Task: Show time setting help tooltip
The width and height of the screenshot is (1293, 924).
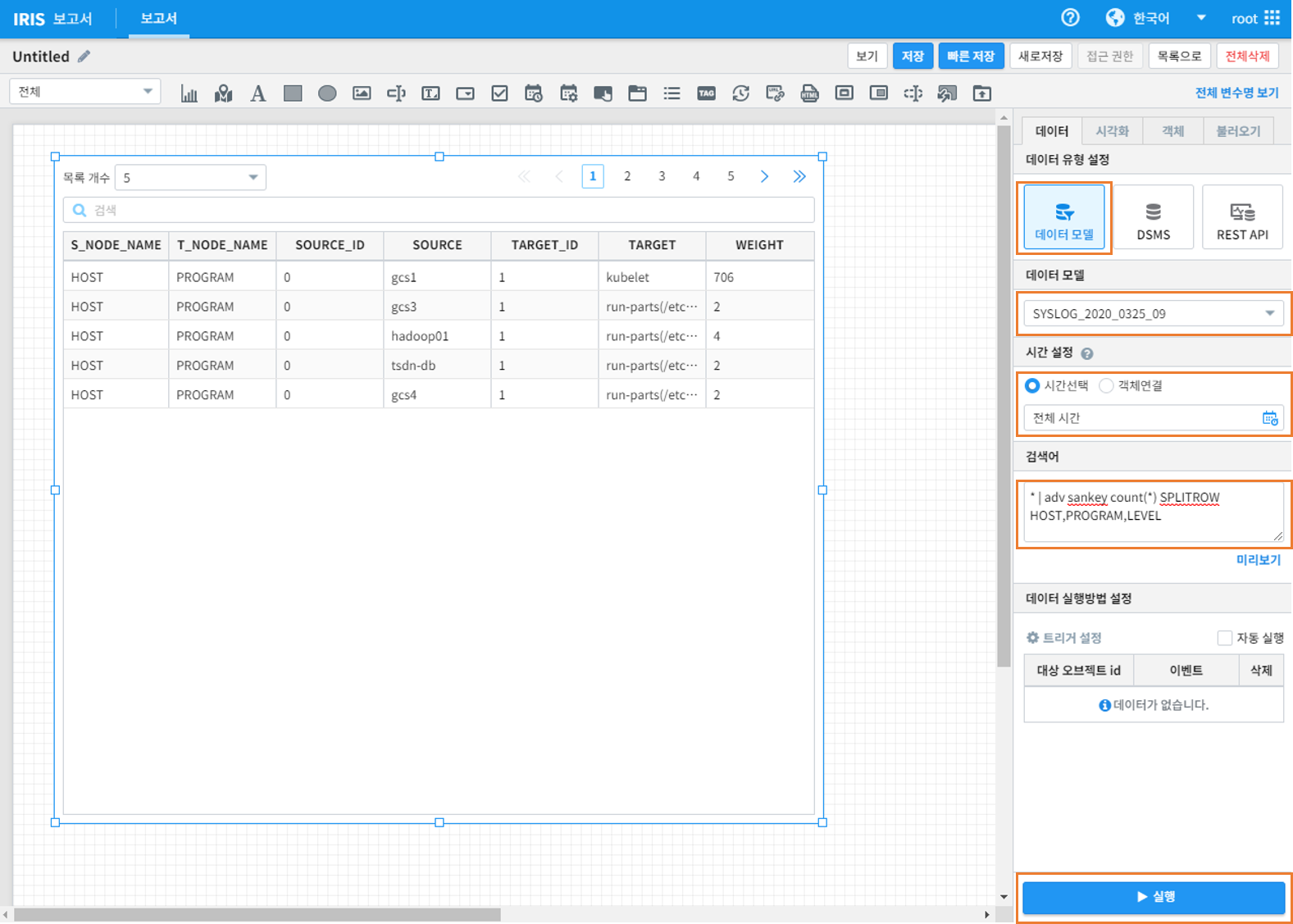Action: pyautogui.click(x=1087, y=353)
